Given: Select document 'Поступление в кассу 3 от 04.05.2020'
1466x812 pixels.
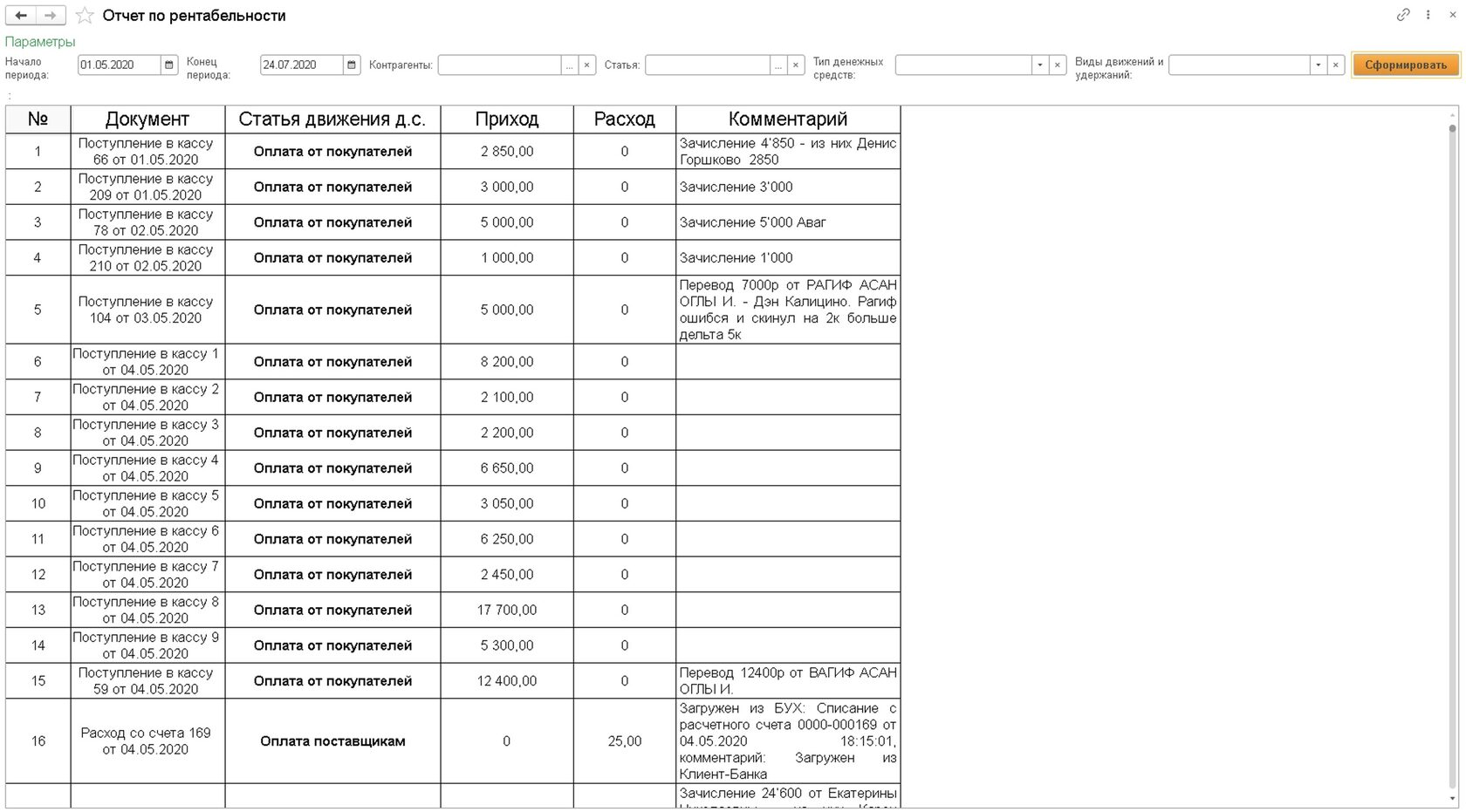Looking at the screenshot, I should pyautogui.click(x=147, y=433).
